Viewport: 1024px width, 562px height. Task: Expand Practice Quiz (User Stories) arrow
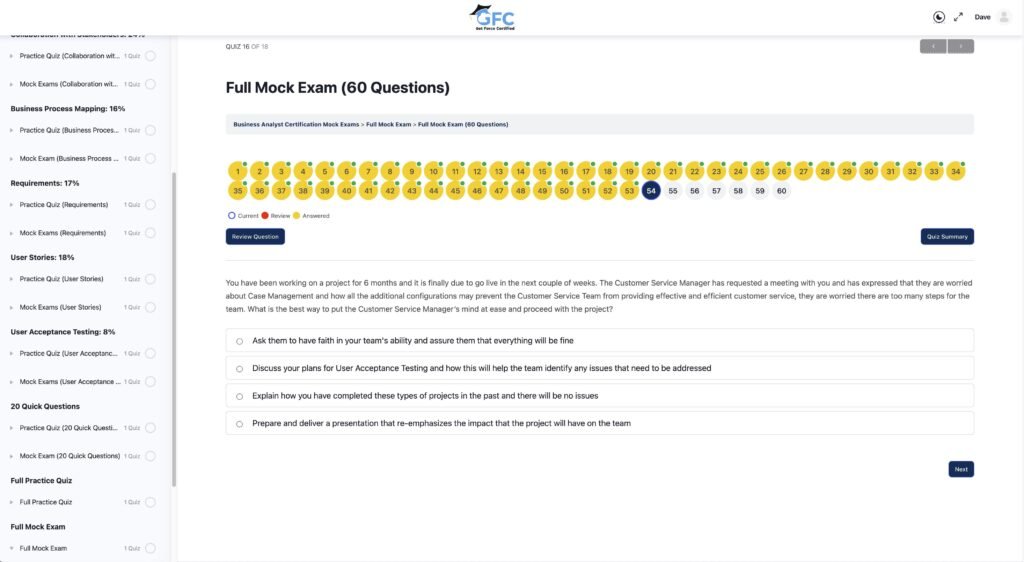[x=12, y=279]
